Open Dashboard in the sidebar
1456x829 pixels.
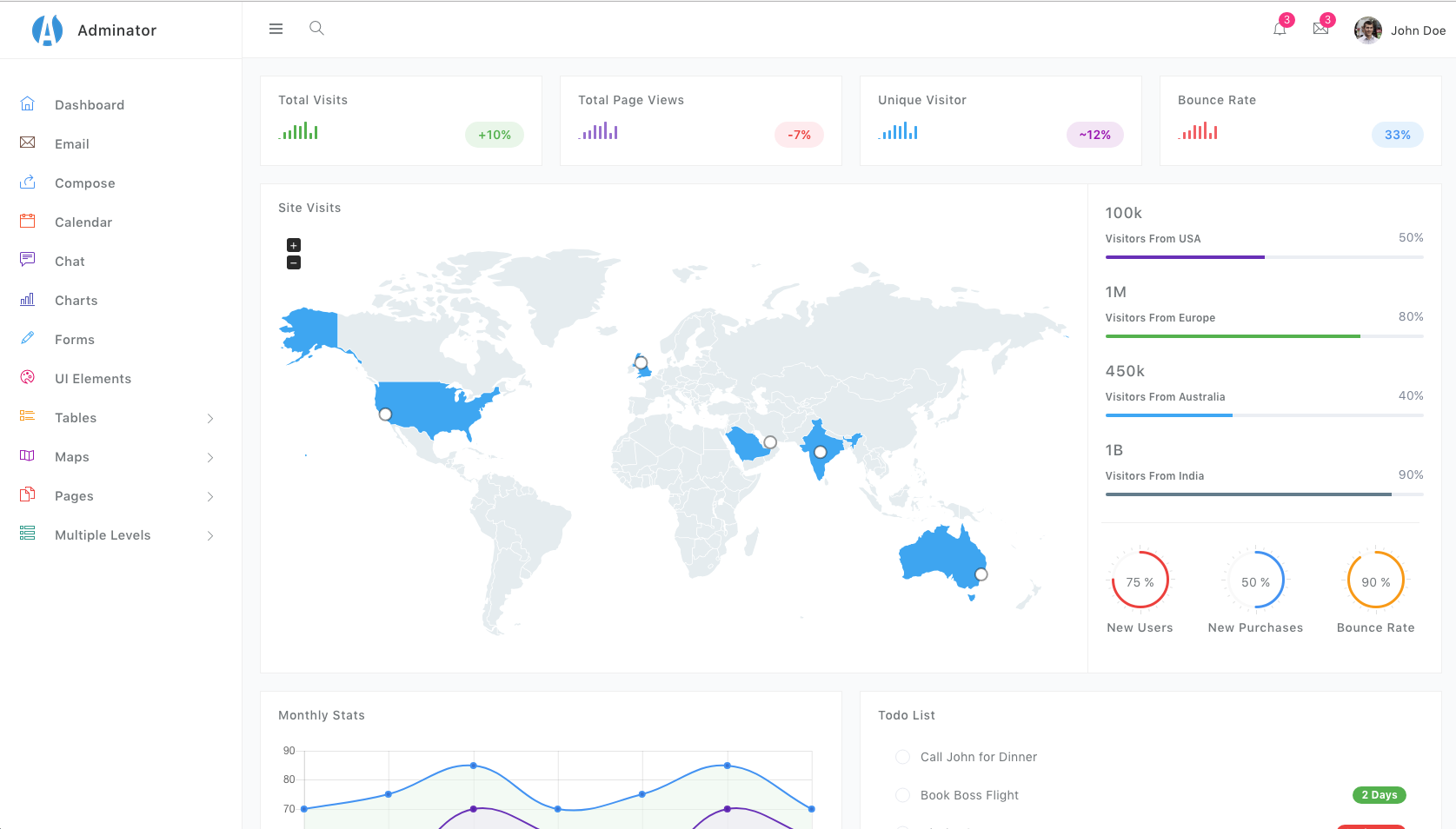[x=90, y=105]
